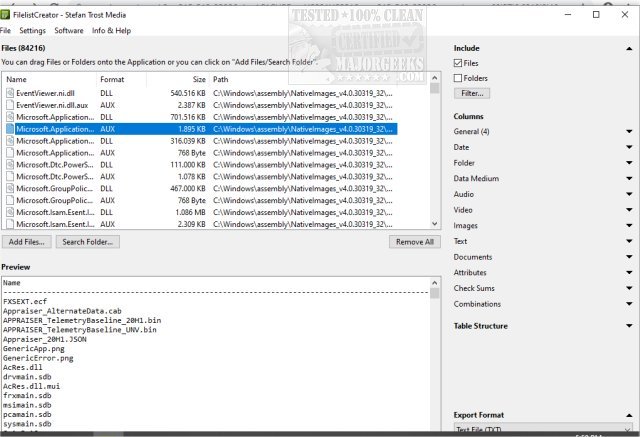
Task: Click the 540.516 KB size cell
Action: click(188, 93)
